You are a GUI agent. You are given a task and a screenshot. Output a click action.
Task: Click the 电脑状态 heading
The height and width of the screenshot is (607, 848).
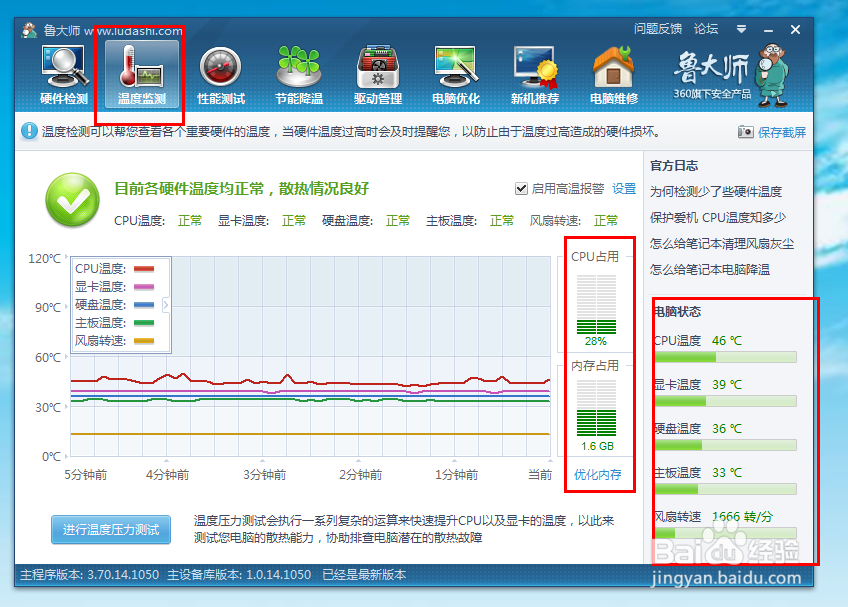tap(677, 312)
